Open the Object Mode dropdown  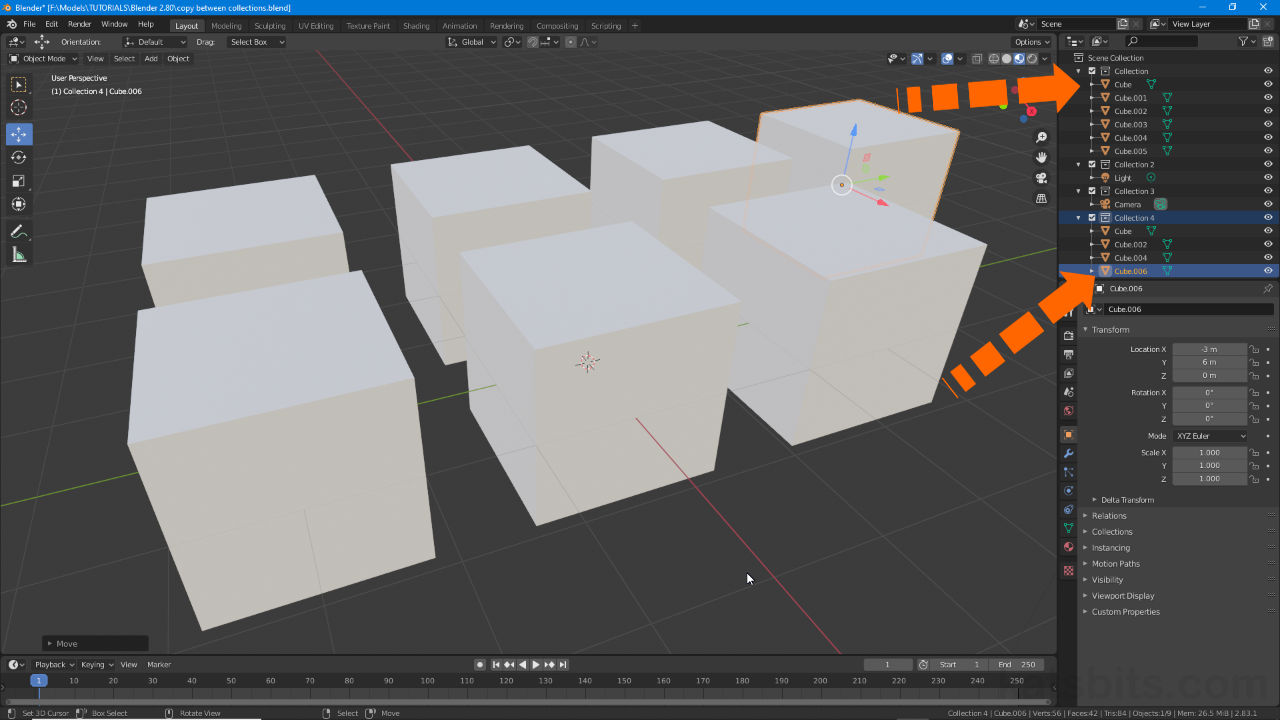tap(44, 59)
